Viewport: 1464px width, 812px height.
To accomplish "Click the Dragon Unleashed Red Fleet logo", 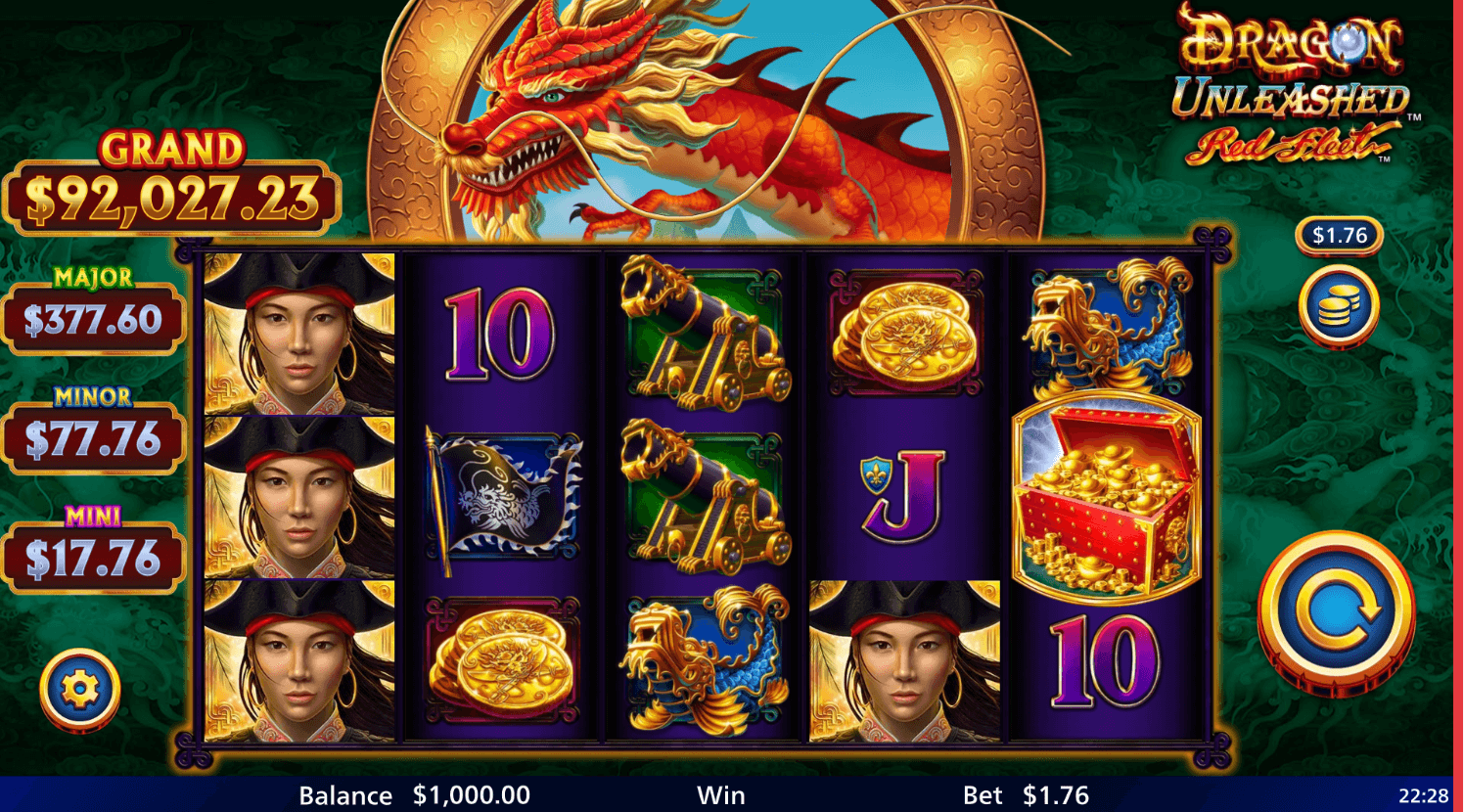I will (x=1291, y=84).
